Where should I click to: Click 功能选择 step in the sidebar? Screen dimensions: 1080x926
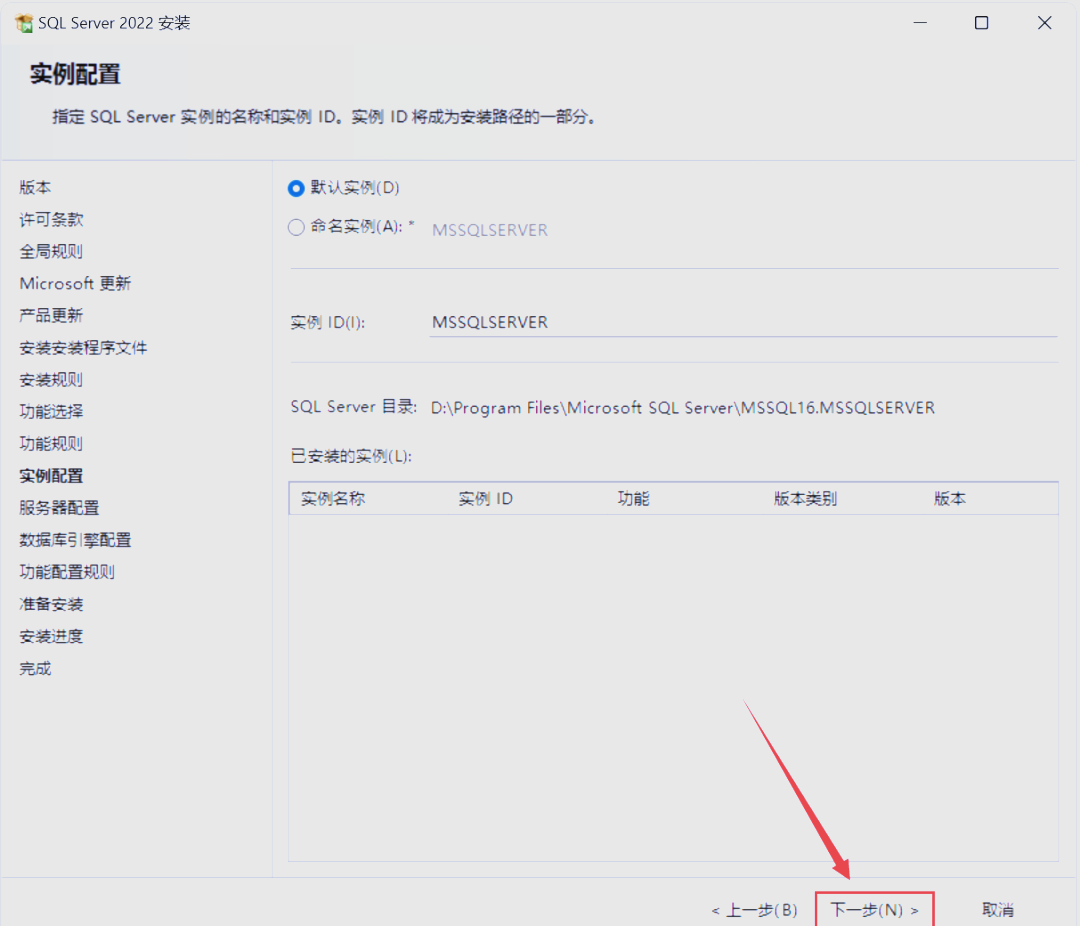(x=51, y=412)
